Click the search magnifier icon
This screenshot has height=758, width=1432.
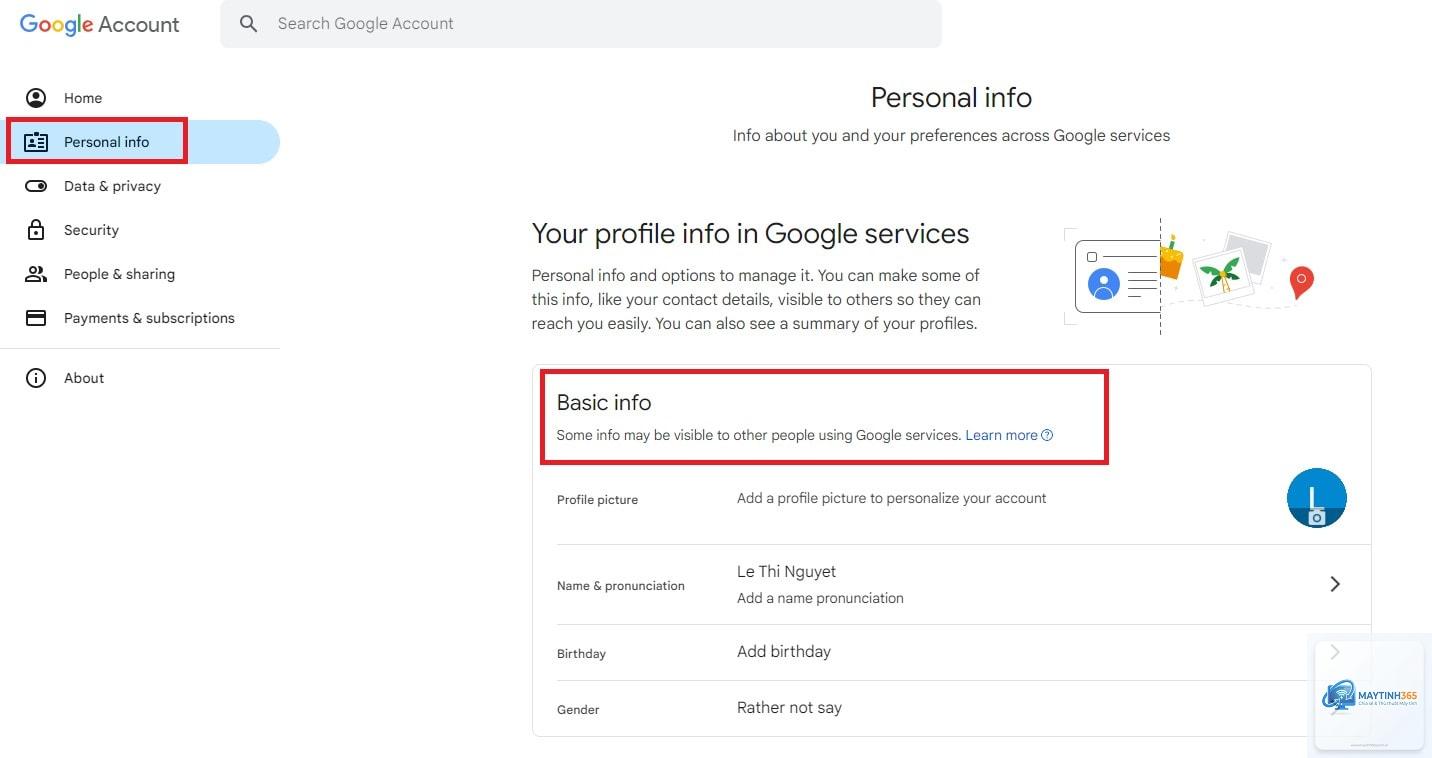[x=249, y=24]
